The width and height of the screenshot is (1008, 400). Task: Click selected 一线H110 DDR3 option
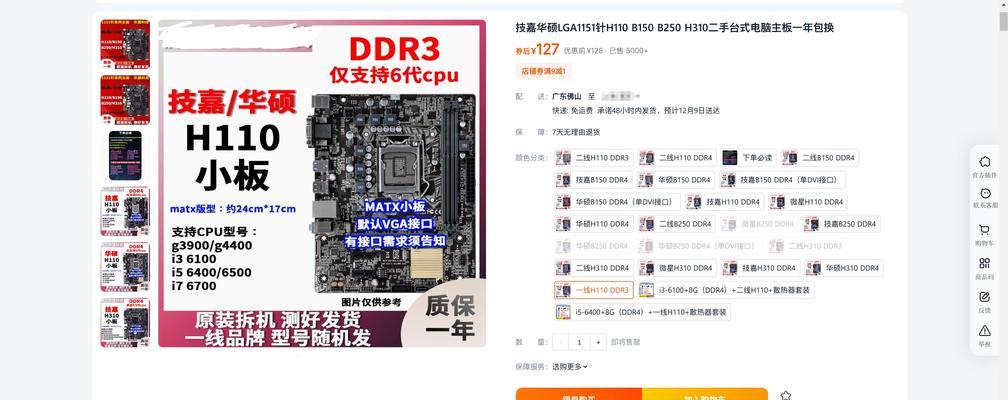(594, 290)
